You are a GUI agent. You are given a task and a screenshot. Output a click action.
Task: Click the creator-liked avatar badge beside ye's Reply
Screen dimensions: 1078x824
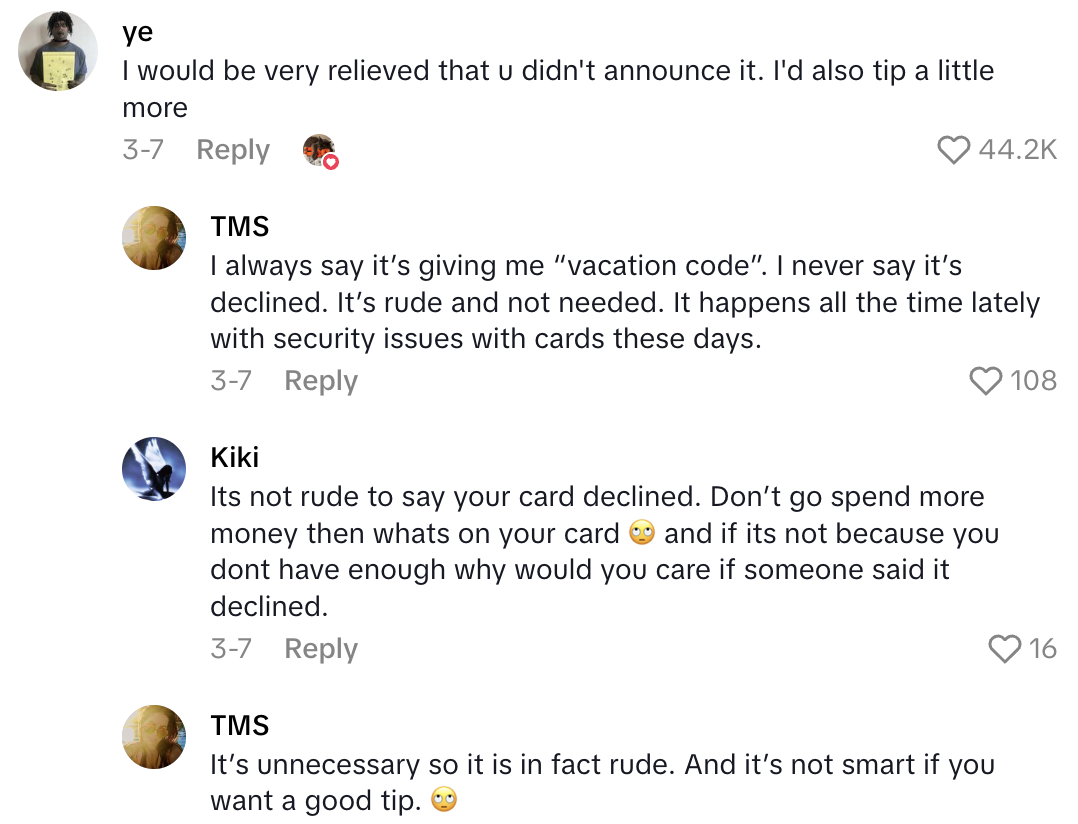pyautogui.click(x=319, y=151)
